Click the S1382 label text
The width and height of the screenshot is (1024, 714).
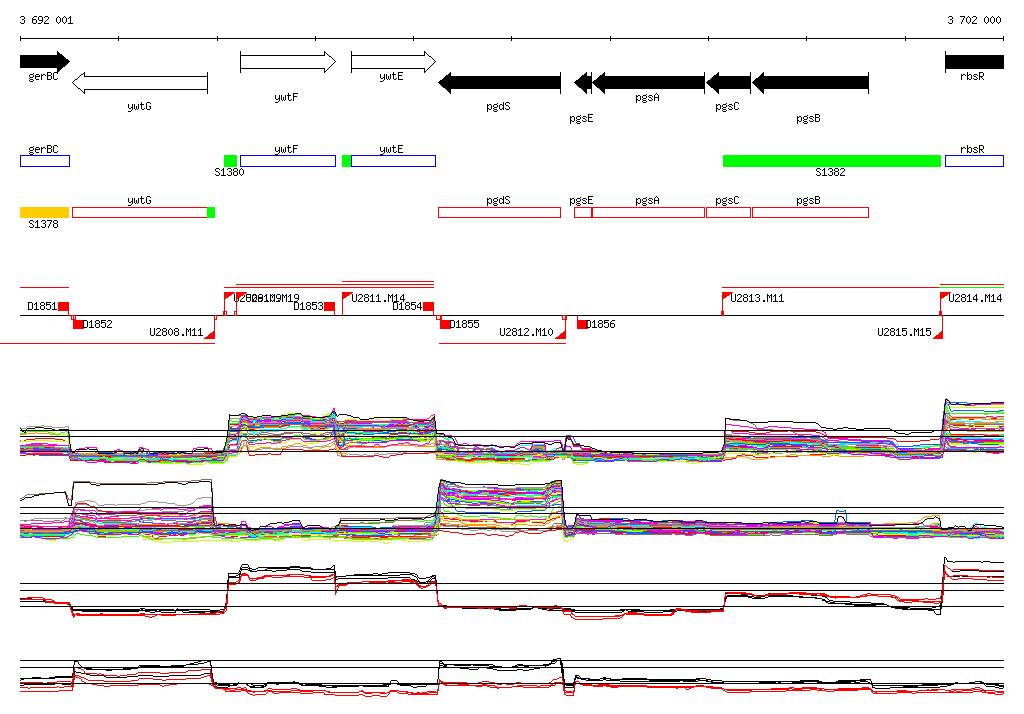click(x=830, y=172)
